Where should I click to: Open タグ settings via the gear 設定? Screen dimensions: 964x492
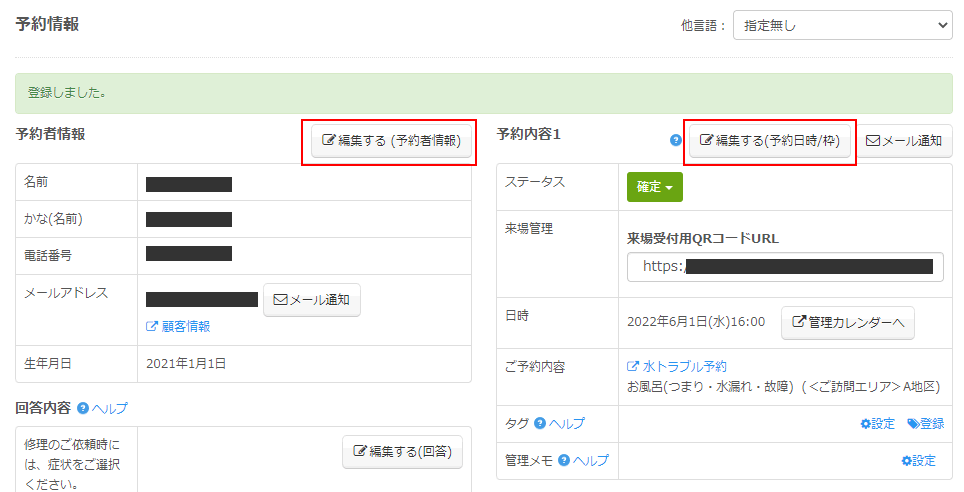[x=877, y=423]
